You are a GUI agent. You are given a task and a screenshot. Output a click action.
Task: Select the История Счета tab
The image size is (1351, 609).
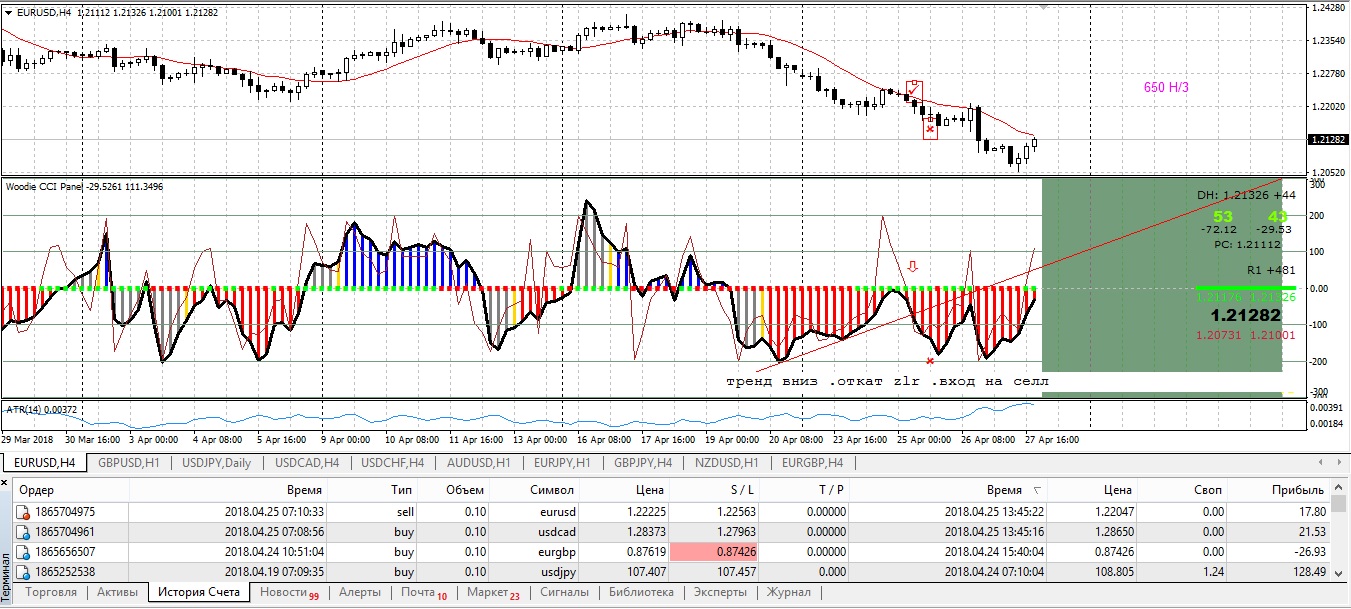(x=199, y=592)
